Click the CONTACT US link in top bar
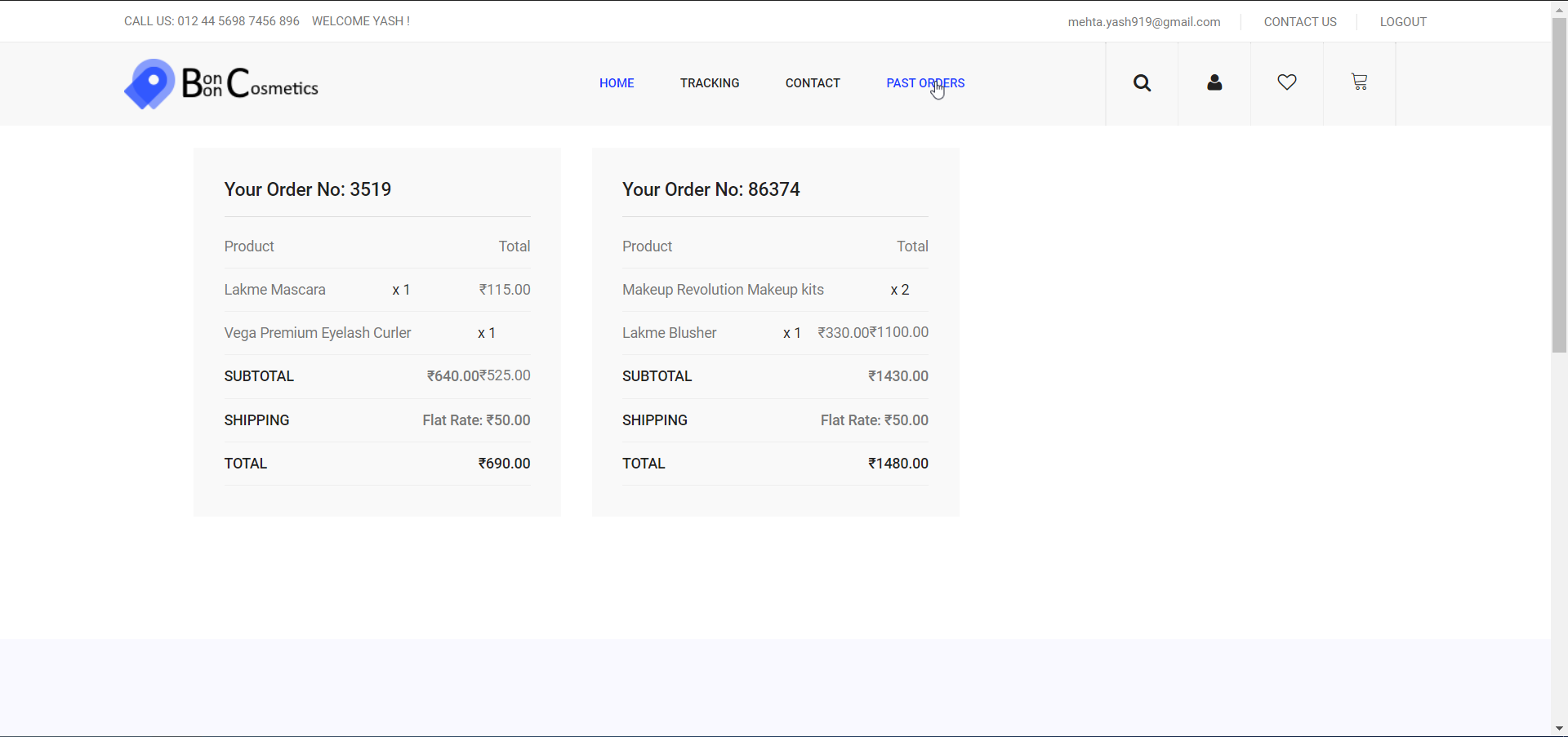Viewport: 1568px width, 737px height. (1300, 22)
